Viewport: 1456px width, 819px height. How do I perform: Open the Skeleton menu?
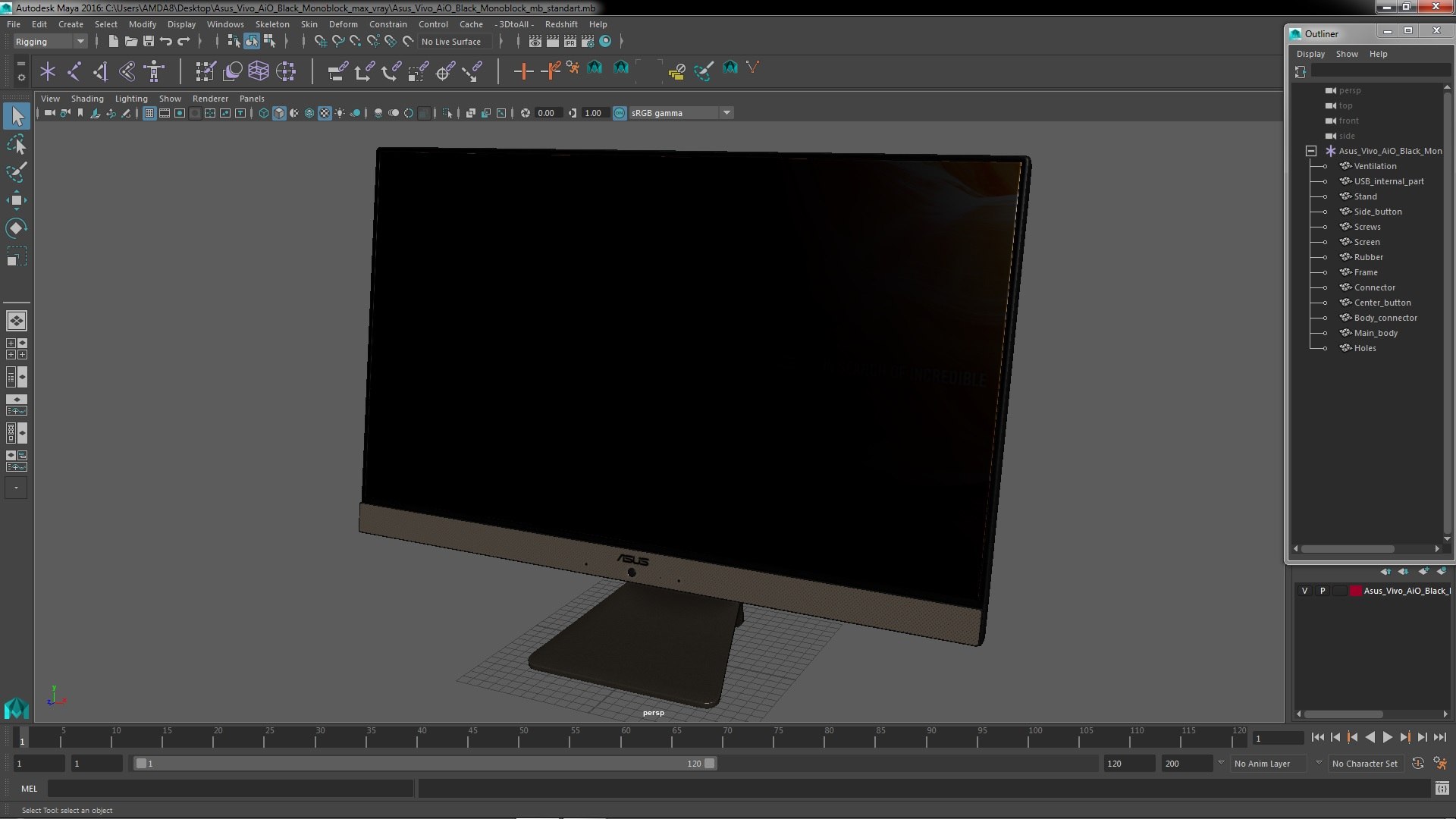(x=271, y=24)
